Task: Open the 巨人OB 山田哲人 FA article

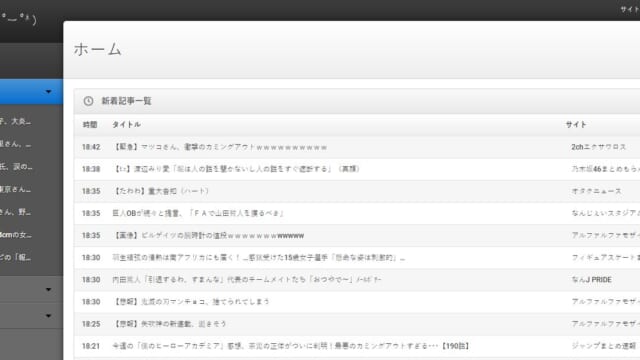Action: (198, 213)
